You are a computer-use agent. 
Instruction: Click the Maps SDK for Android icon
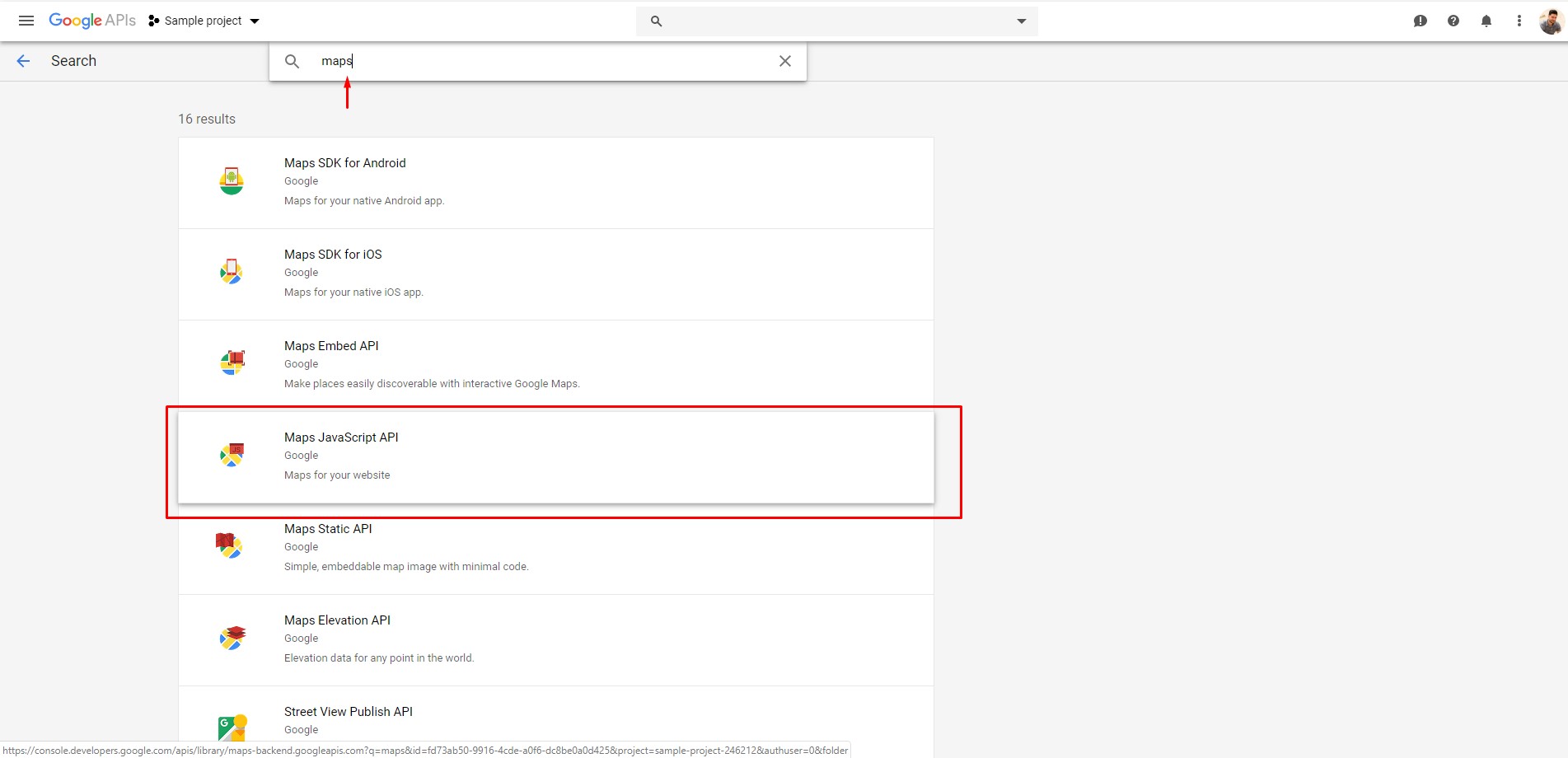coord(232,180)
